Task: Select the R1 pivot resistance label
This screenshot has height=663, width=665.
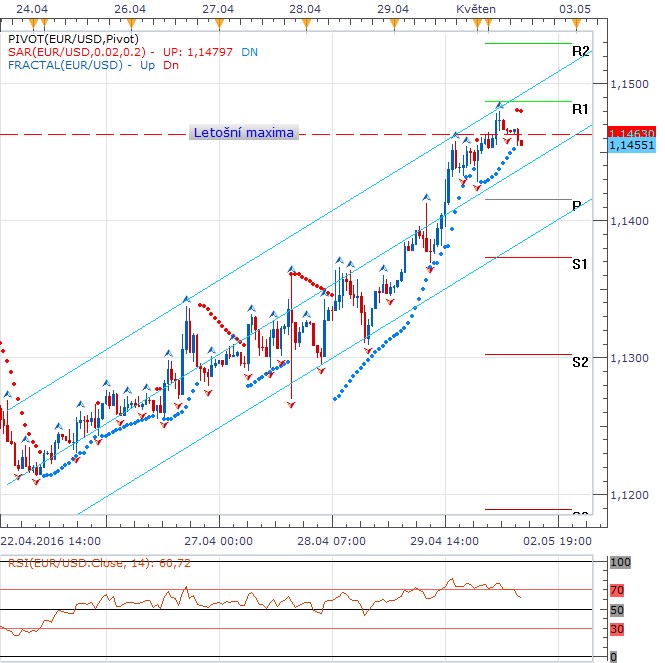Action: [x=580, y=109]
